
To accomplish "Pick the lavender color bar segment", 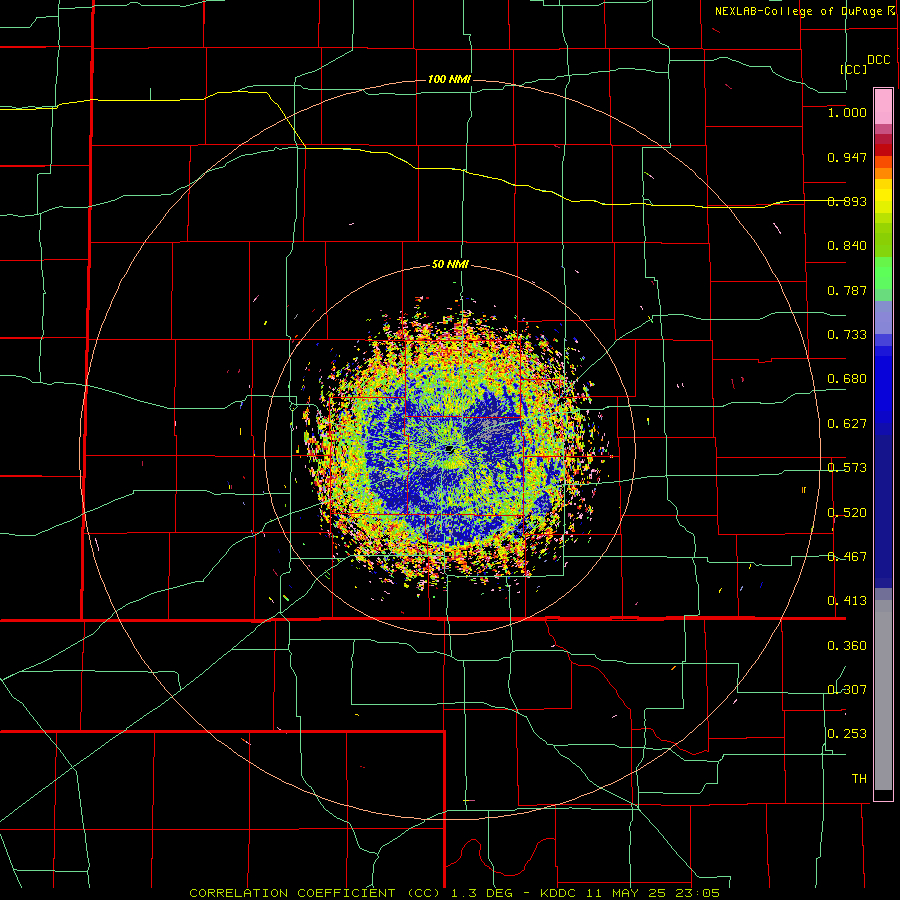I will (883, 317).
